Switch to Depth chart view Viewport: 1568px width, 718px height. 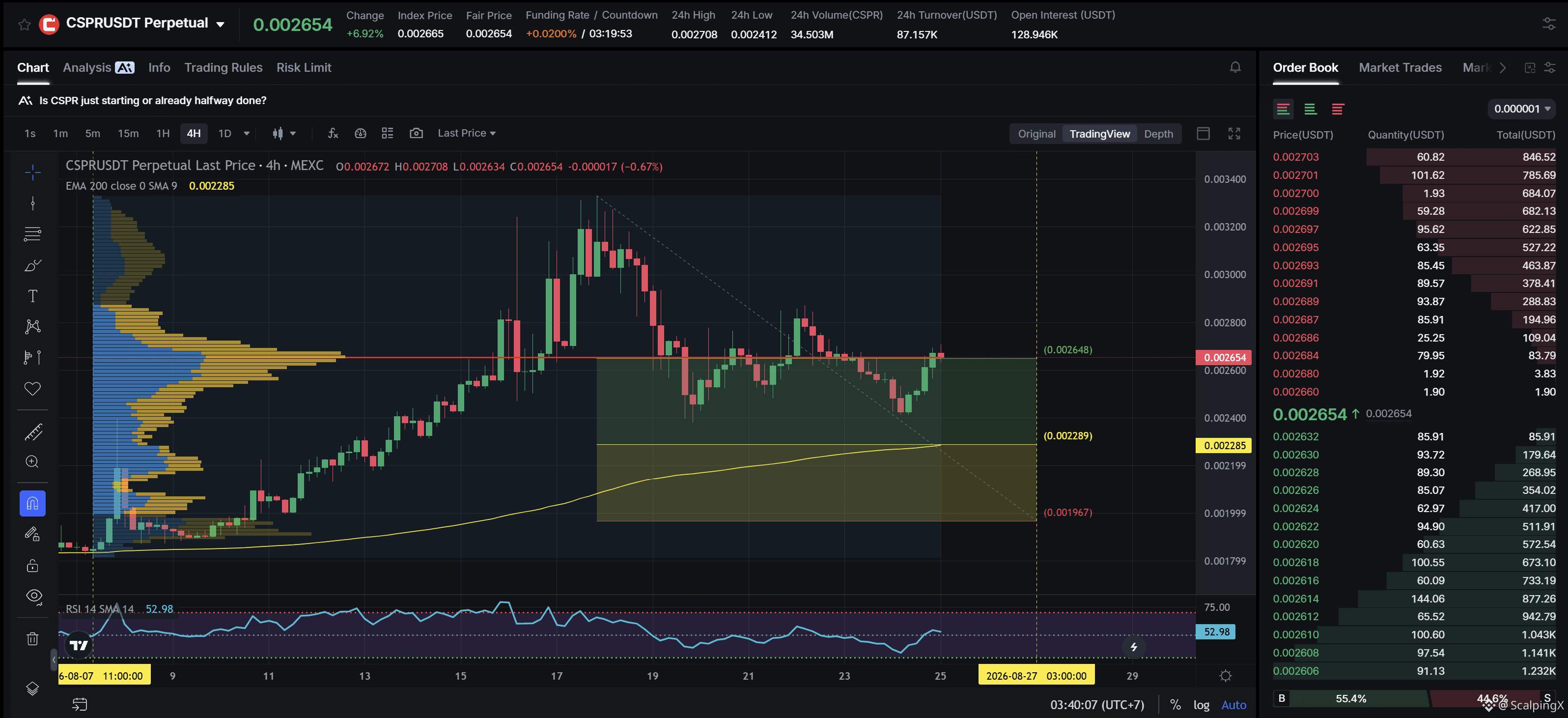click(1158, 134)
